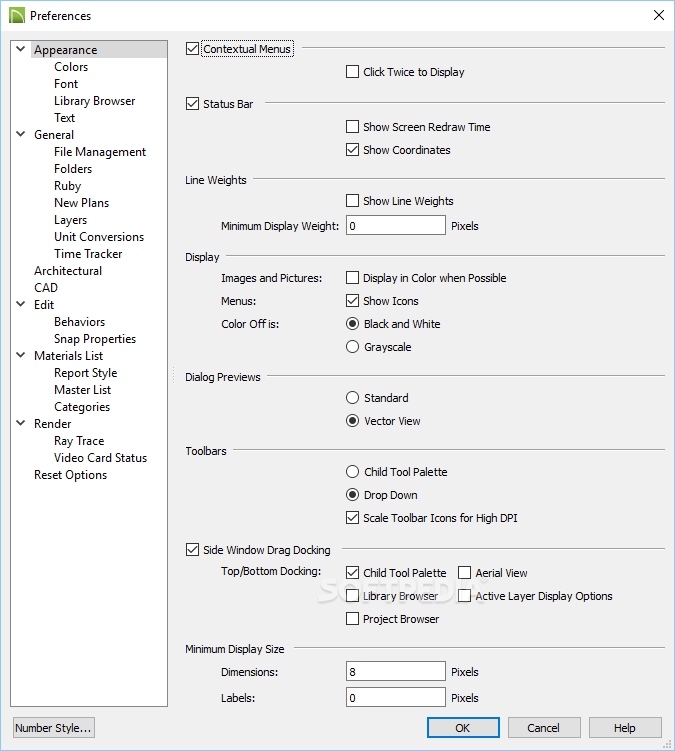Uncheck Child Tool Palette docking checkbox
Screen dimensions: 675x751
[x=352, y=573]
